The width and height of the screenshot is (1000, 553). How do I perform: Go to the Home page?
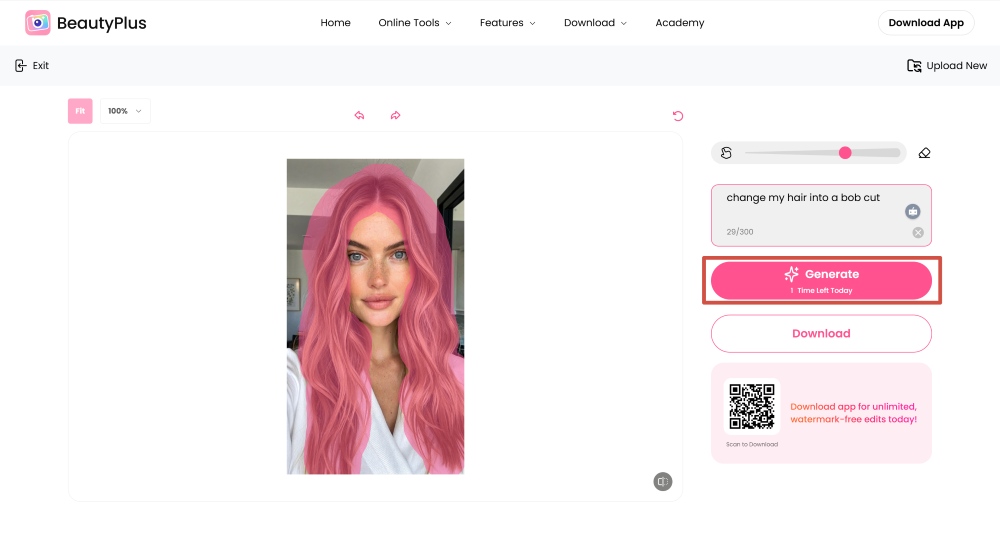coord(335,23)
